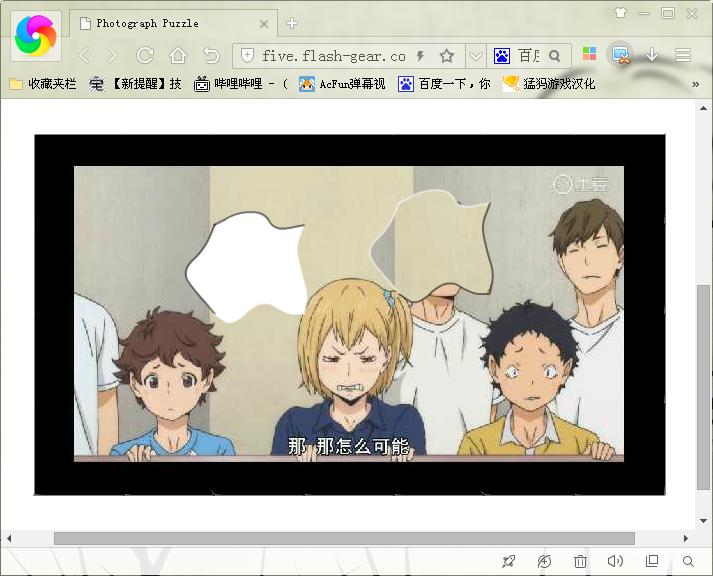Toggle page sound with the speaker icon

click(x=615, y=562)
